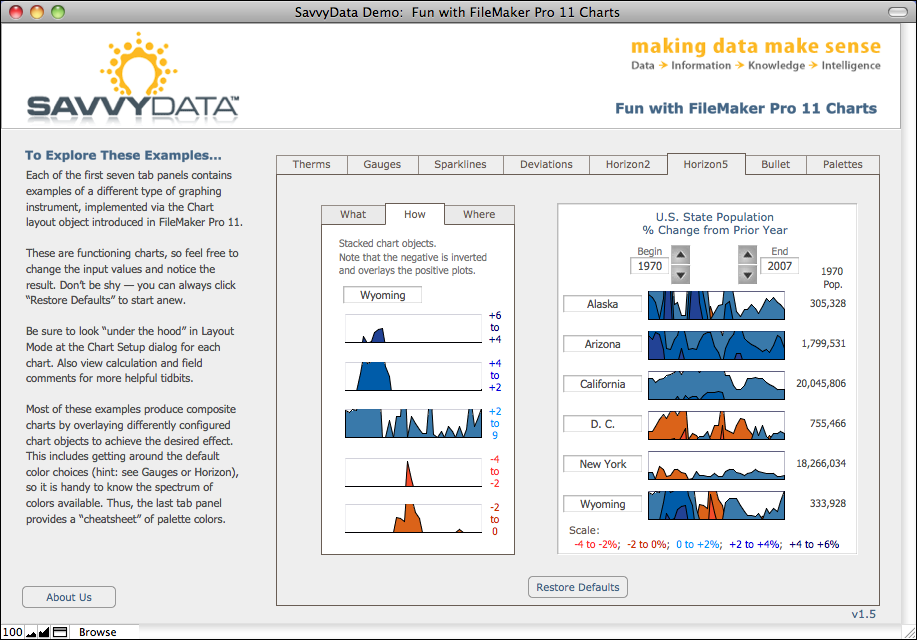
Task: Open the Horizon2 tab
Action: (x=628, y=164)
